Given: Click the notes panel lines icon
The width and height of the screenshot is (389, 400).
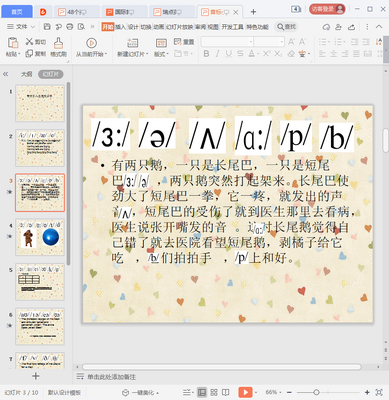Looking at the screenshot, I should 80,377.
